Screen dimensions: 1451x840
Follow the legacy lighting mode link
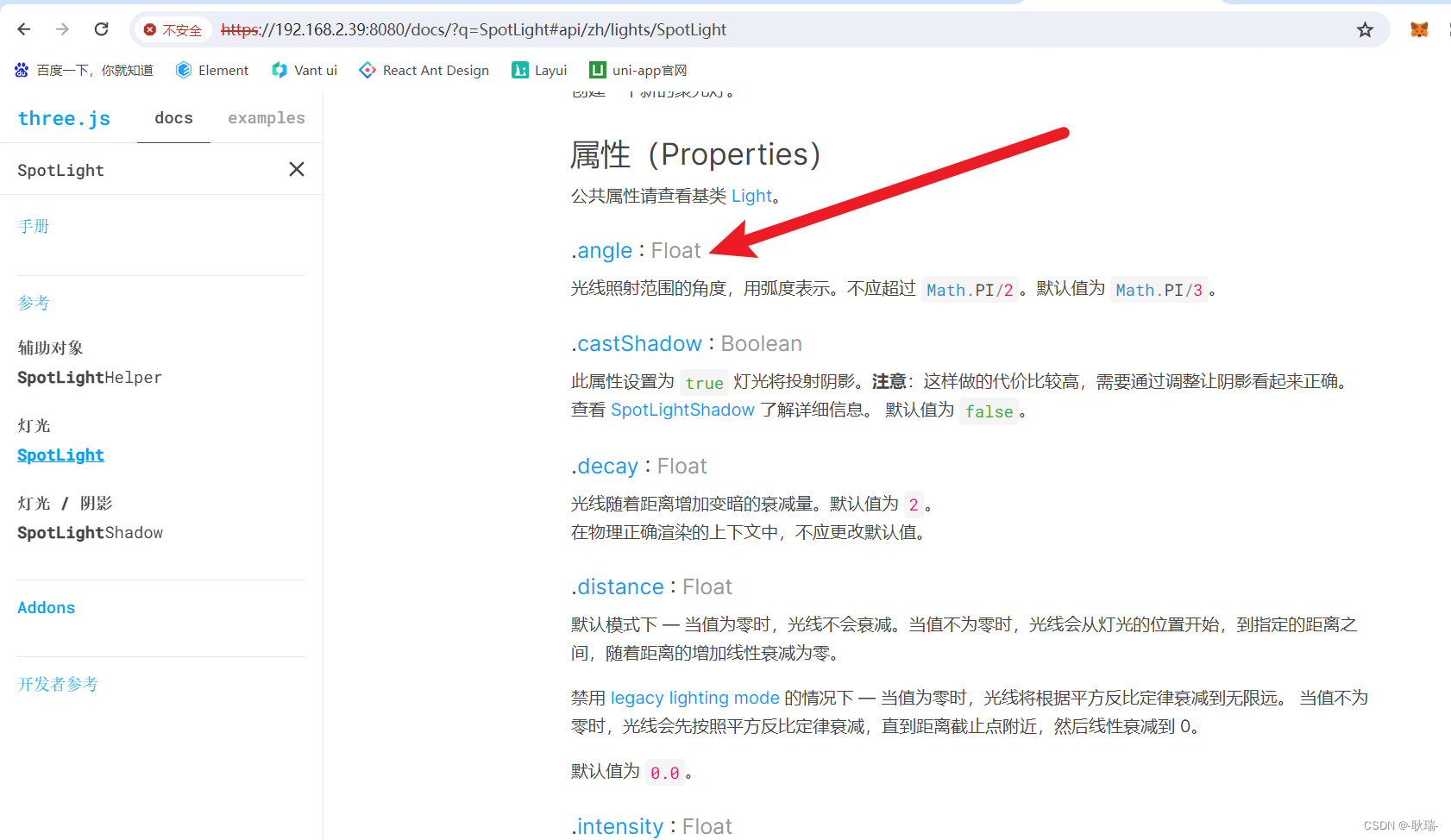tap(694, 698)
